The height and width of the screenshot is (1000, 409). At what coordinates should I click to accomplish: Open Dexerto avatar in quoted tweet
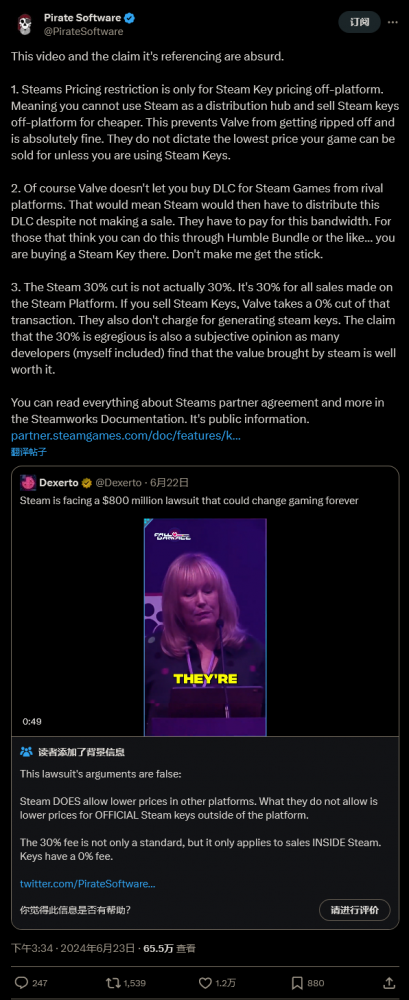pyautogui.click(x=27, y=483)
